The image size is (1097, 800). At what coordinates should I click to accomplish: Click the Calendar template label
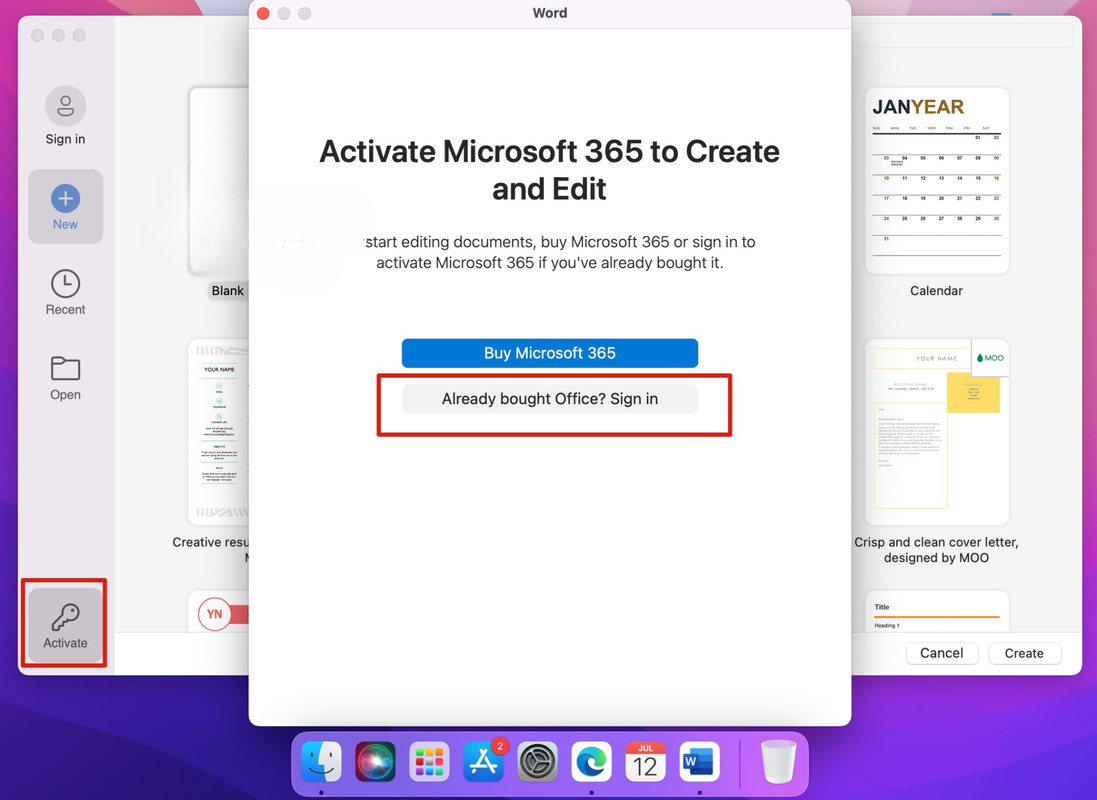click(x=936, y=290)
